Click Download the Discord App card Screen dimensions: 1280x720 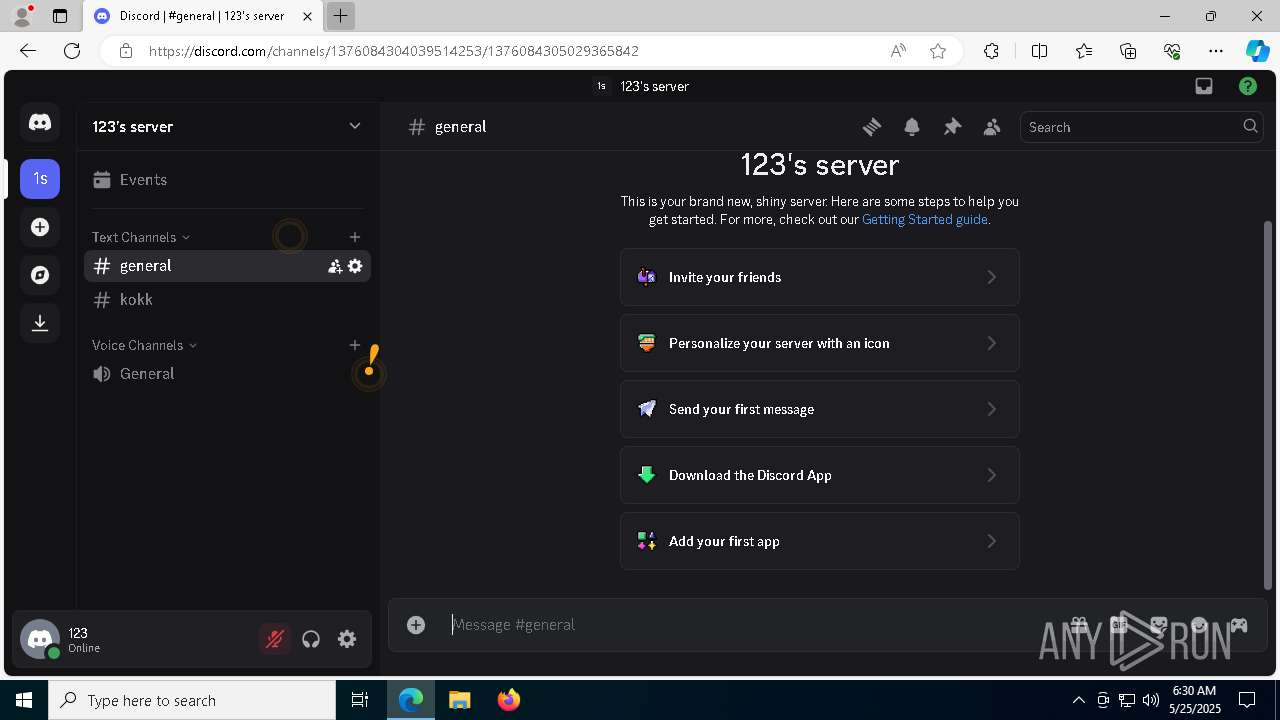click(820, 475)
